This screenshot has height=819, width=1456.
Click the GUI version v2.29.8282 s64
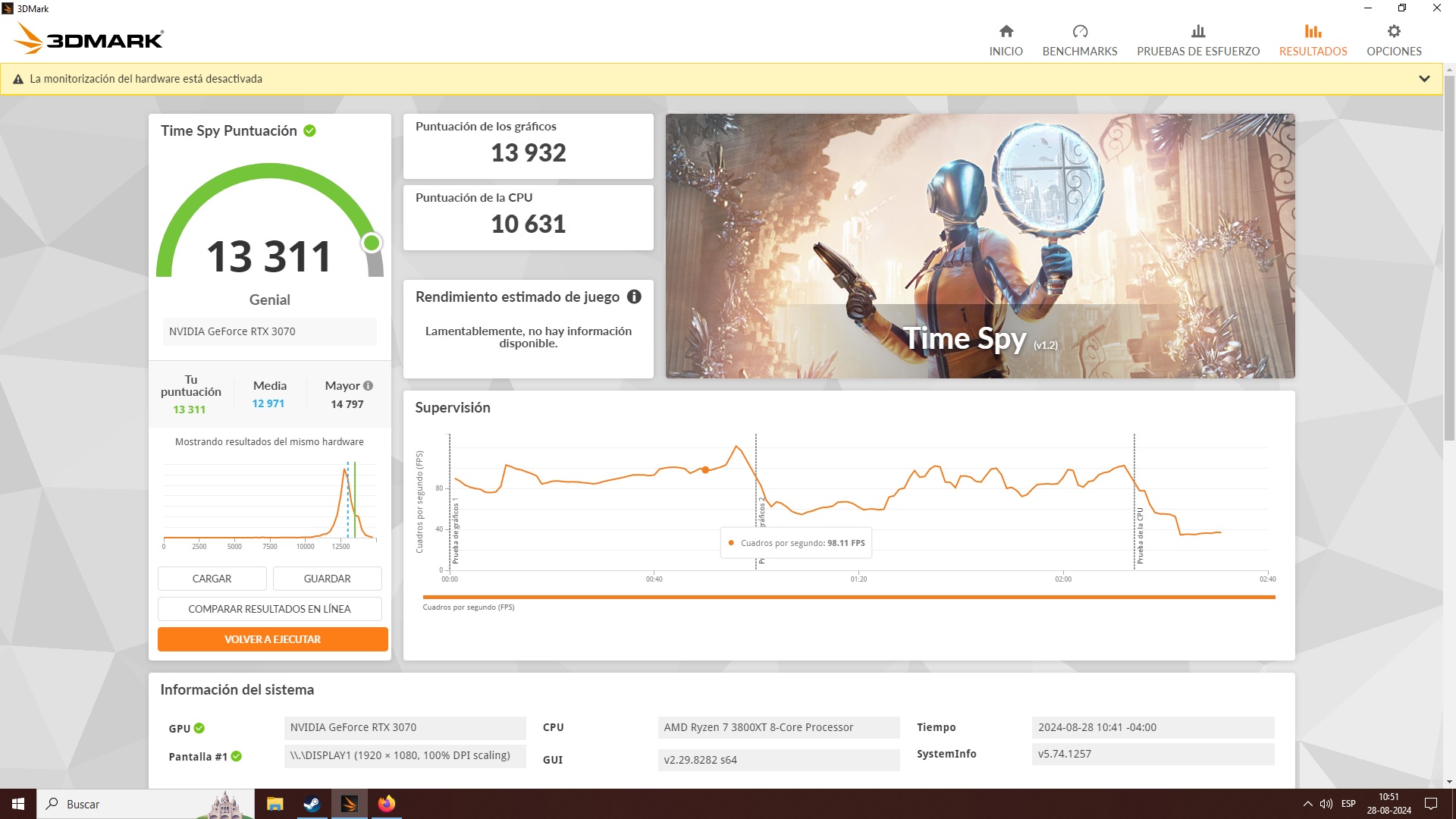pyautogui.click(x=779, y=760)
